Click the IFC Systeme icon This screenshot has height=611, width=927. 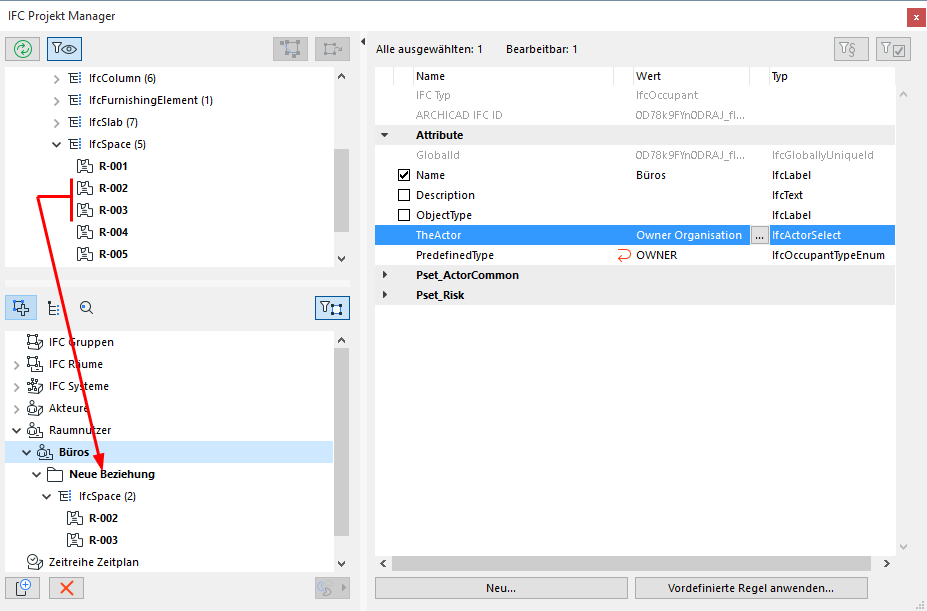pos(35,386)
